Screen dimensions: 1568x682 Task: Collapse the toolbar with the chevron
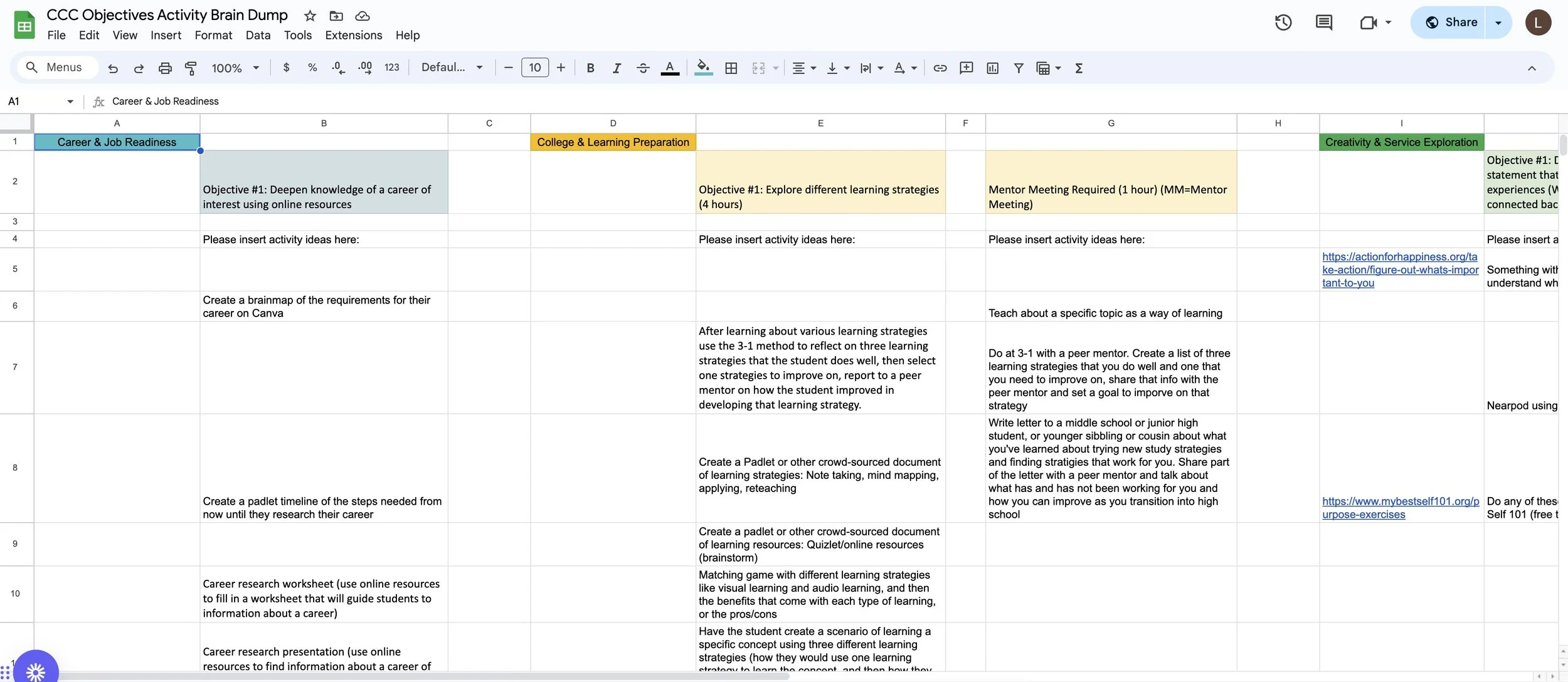(x=1532, y=68)
